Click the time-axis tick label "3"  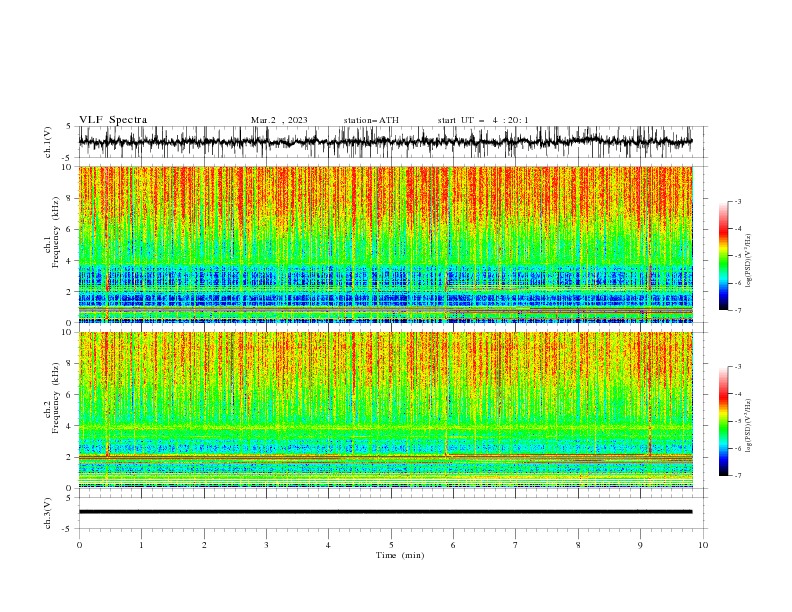(x=266, y=545)
